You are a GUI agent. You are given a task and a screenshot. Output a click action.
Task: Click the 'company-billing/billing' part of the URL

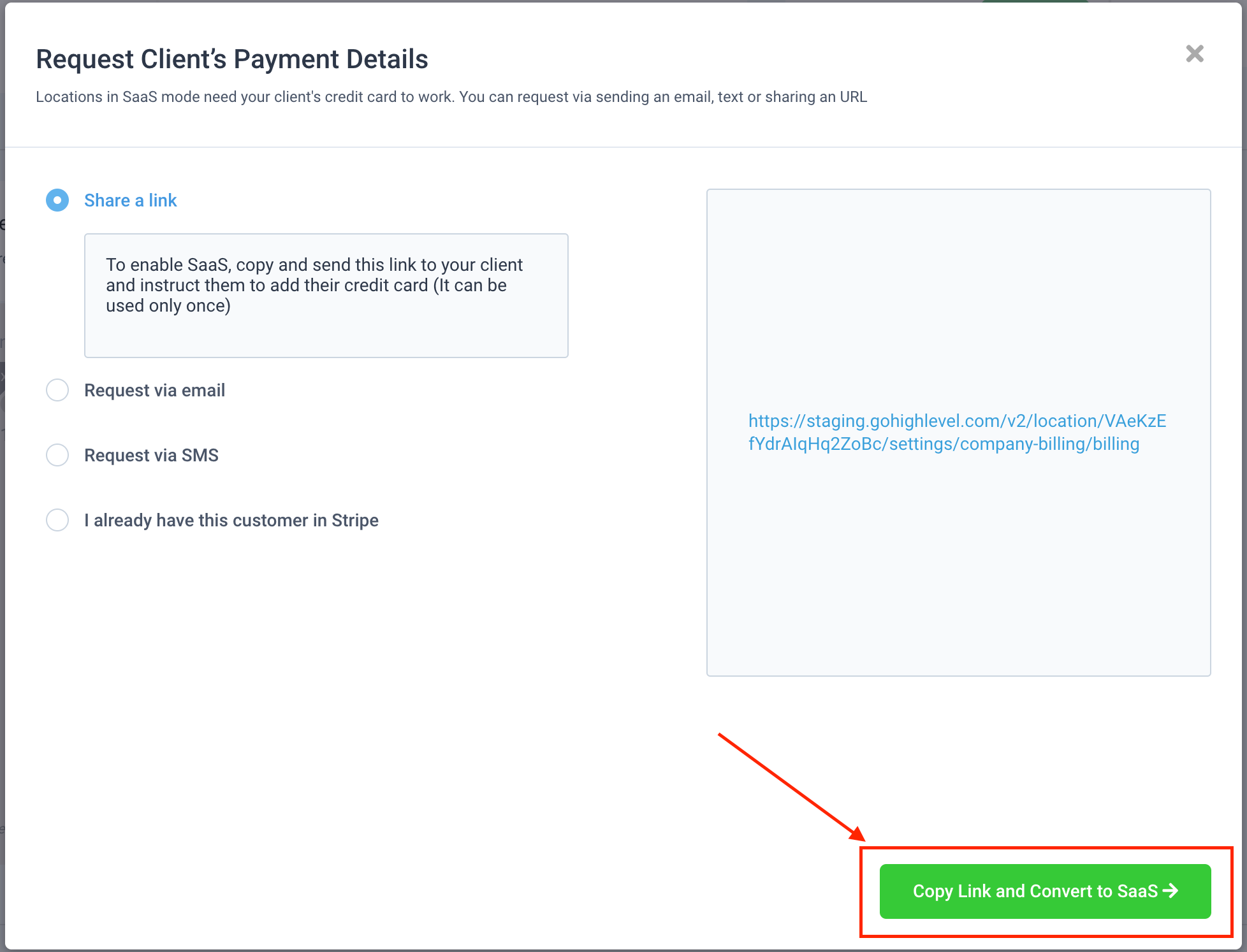[x=1049, y=444]
